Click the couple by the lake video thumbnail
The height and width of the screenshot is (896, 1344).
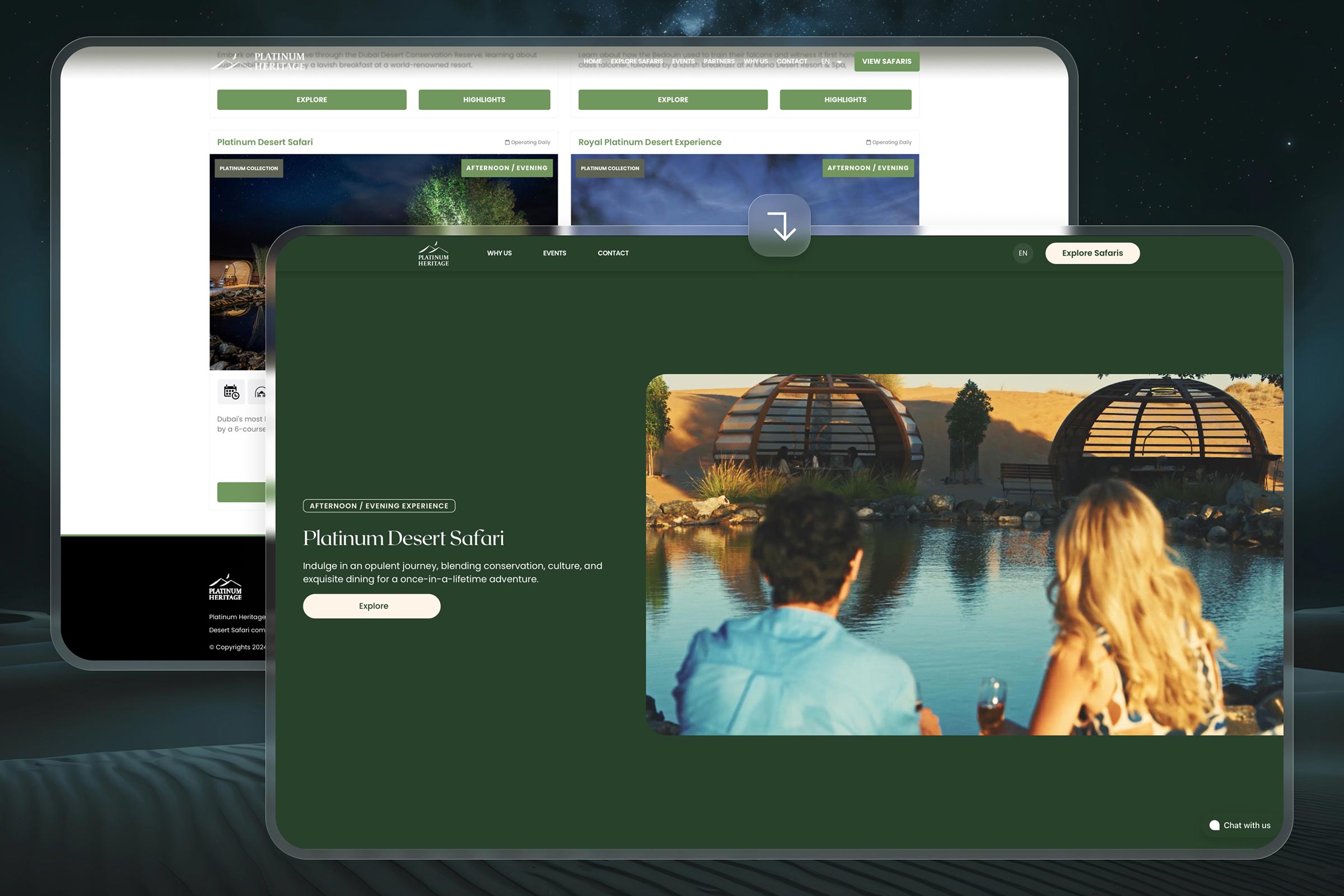(964, 554)
